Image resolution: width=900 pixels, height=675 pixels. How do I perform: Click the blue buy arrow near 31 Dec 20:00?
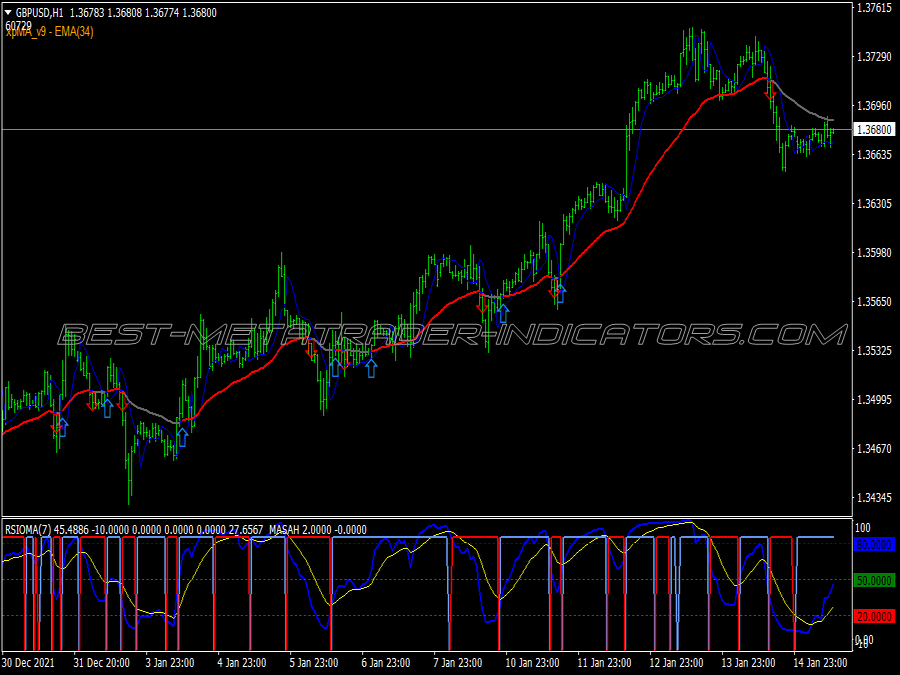point(107,408)
